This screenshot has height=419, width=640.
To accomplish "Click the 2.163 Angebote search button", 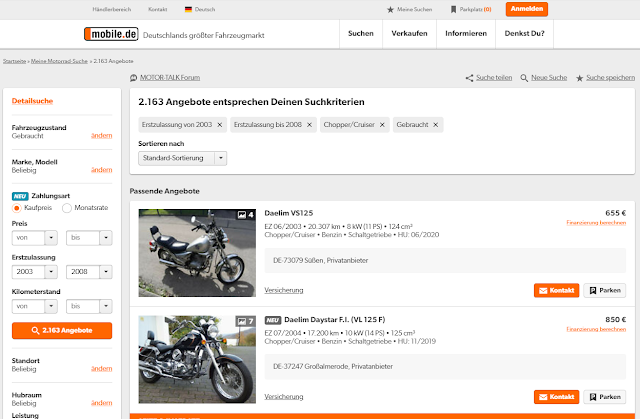I will point(62,330).
